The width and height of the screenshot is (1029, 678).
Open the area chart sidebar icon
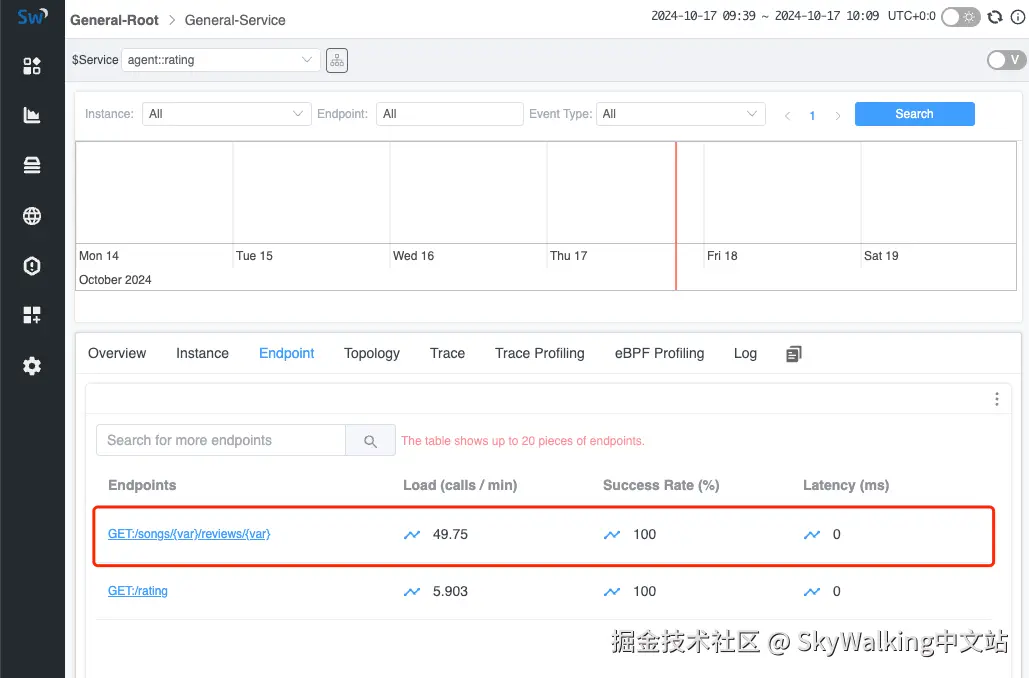point(32,115)
